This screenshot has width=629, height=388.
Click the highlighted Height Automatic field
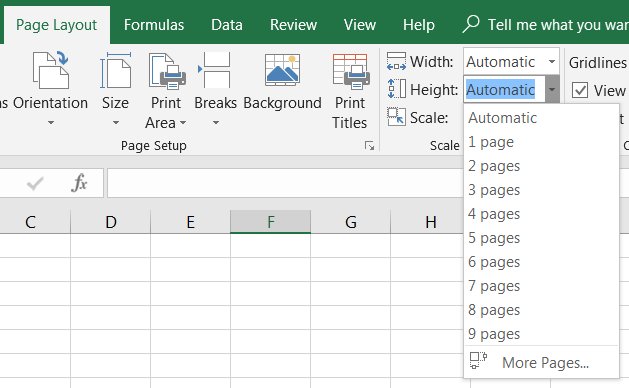[504, 89]
